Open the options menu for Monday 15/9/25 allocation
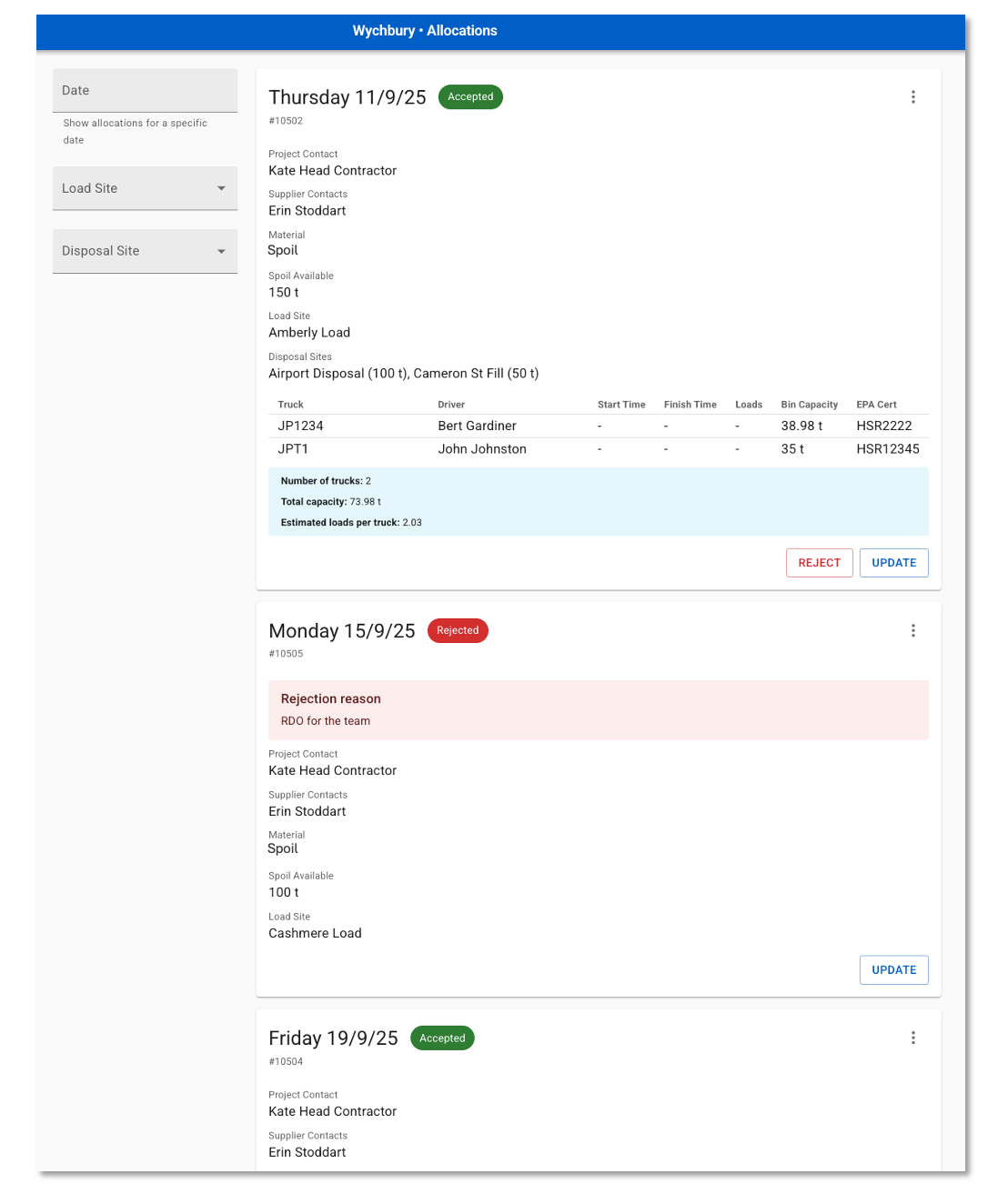The image size is (1008, 1204). point(912,631)
